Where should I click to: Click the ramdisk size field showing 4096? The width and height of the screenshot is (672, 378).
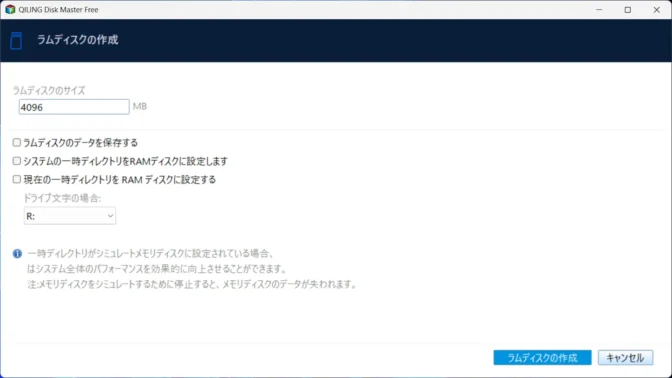click(x=74, y=107)
